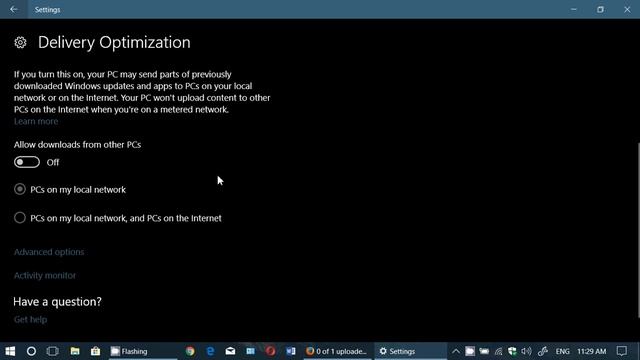Launch Google Chrome from taskbar
Viewport: 640px width, 360px height.
(x=190, y=351)
